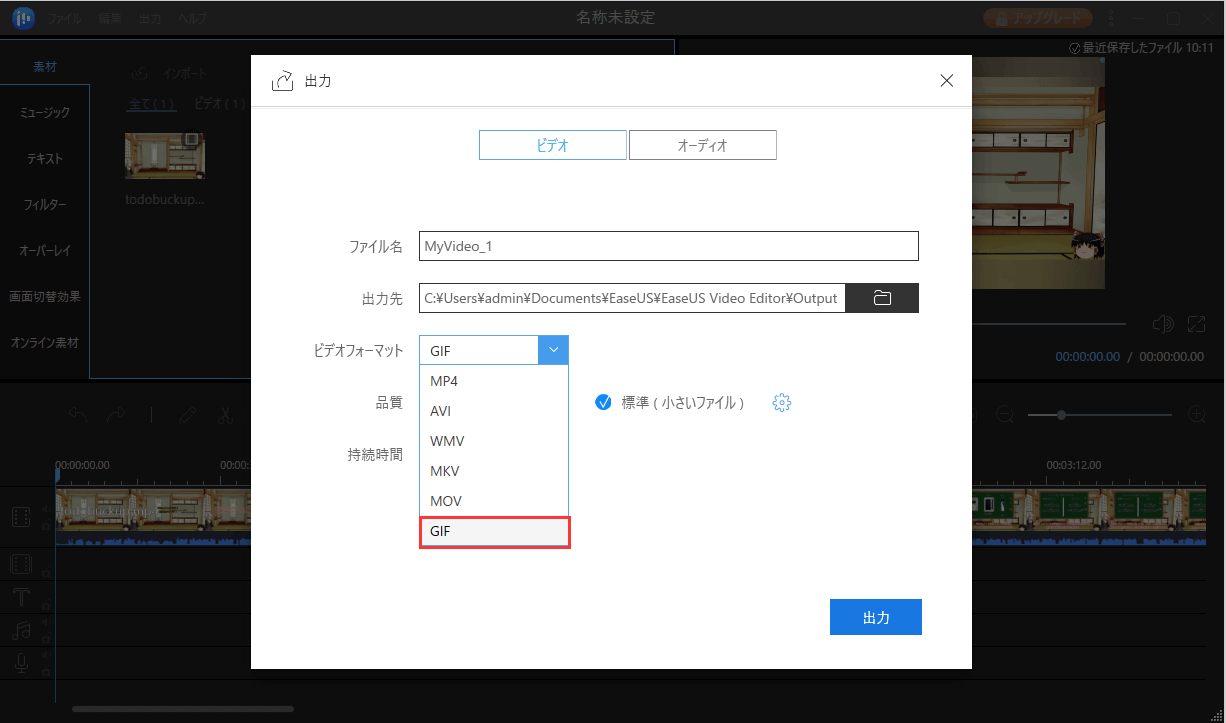
Task: Click the overlay track film icon
Action: tap(21, 564)
